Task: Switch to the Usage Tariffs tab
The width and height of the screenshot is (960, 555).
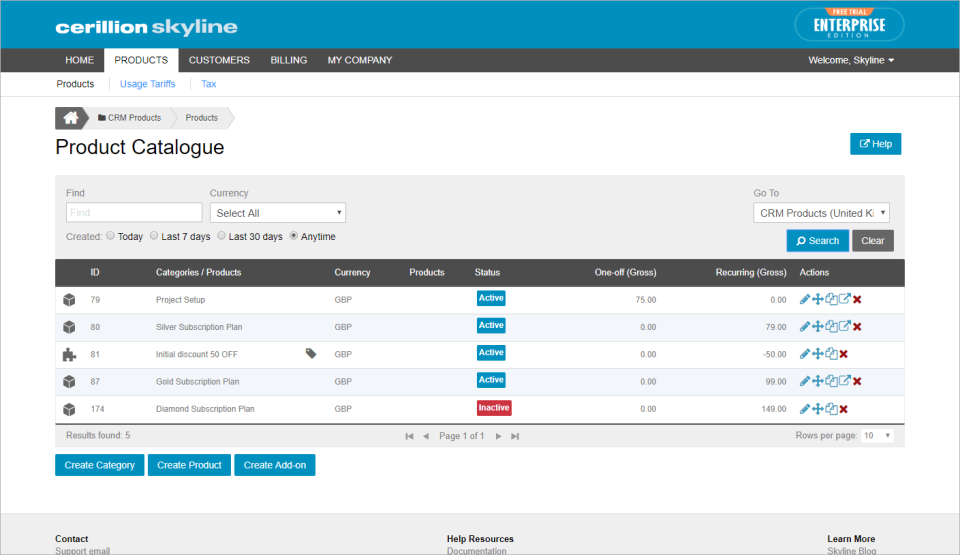Action: click(147, 84)
